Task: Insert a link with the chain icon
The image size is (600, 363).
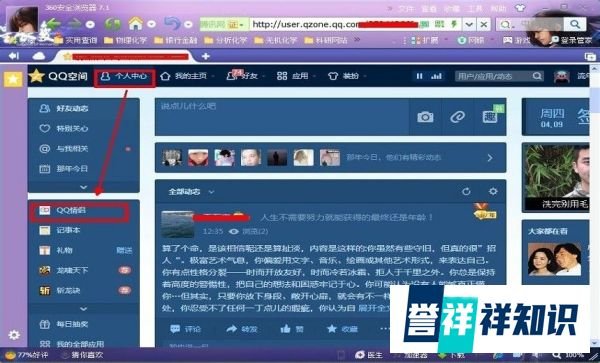Action: coord(457,117)
